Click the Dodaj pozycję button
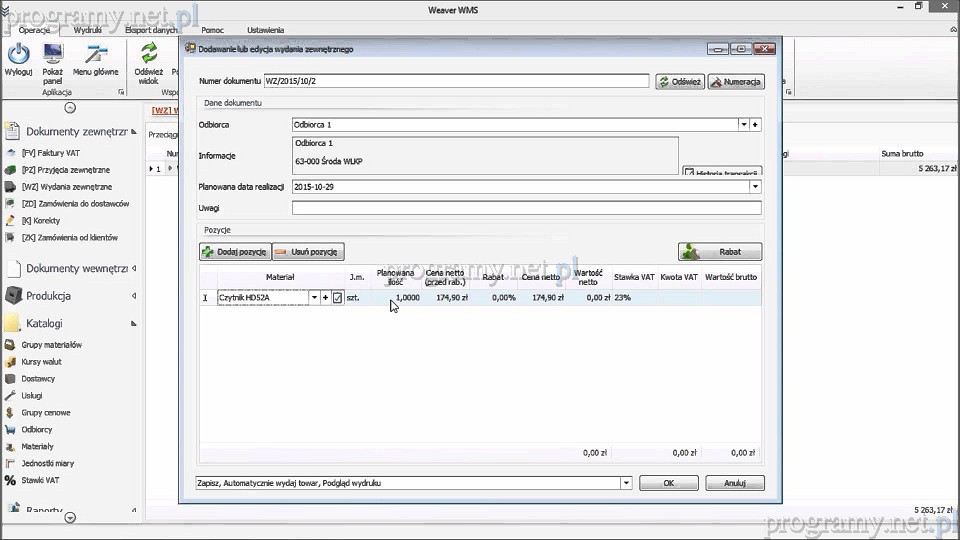The width and height of the screenshot is (960, 540). (x=235, y=252)
